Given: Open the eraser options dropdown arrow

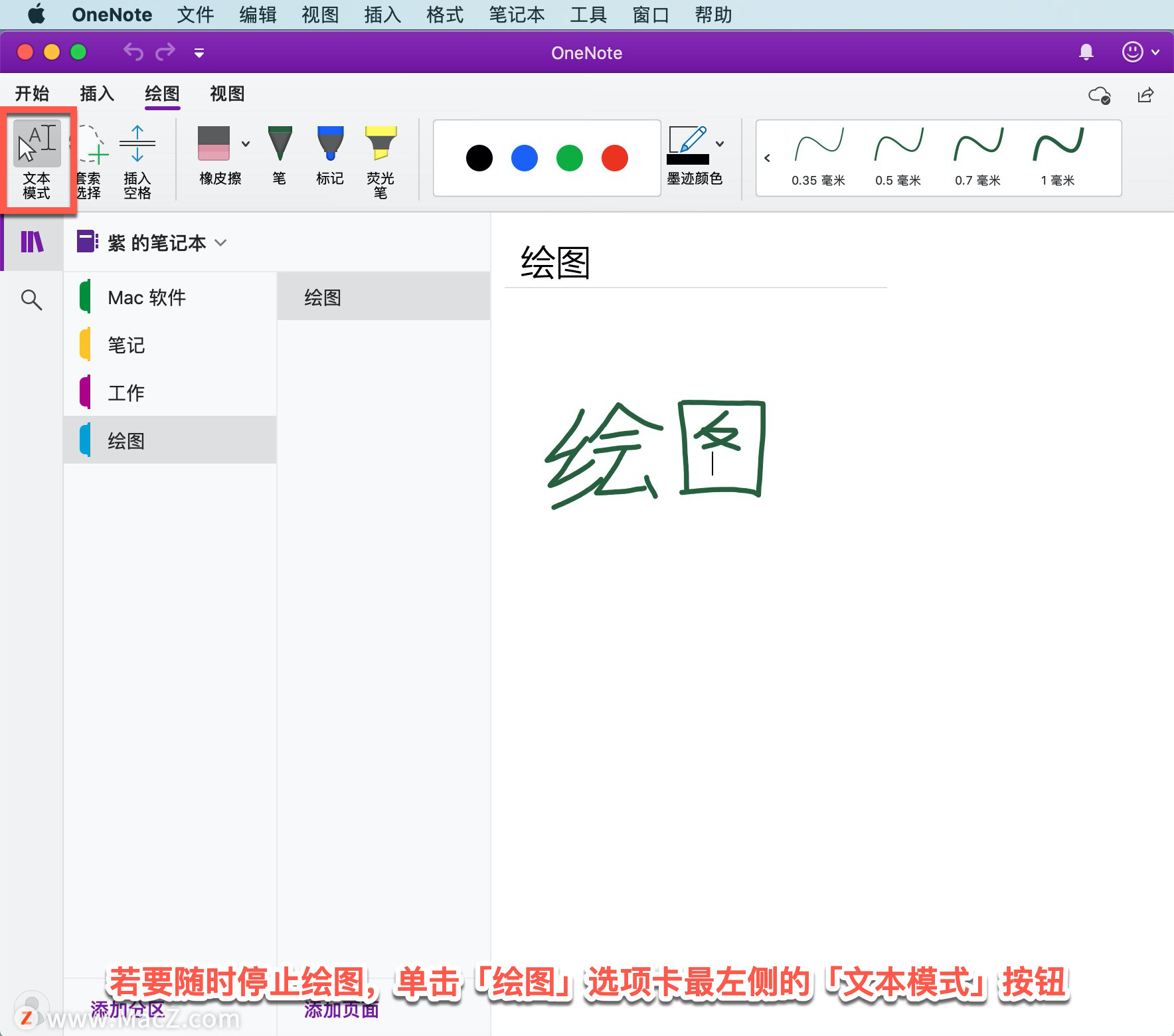Looking at the screenshot, I should [246, 143].
